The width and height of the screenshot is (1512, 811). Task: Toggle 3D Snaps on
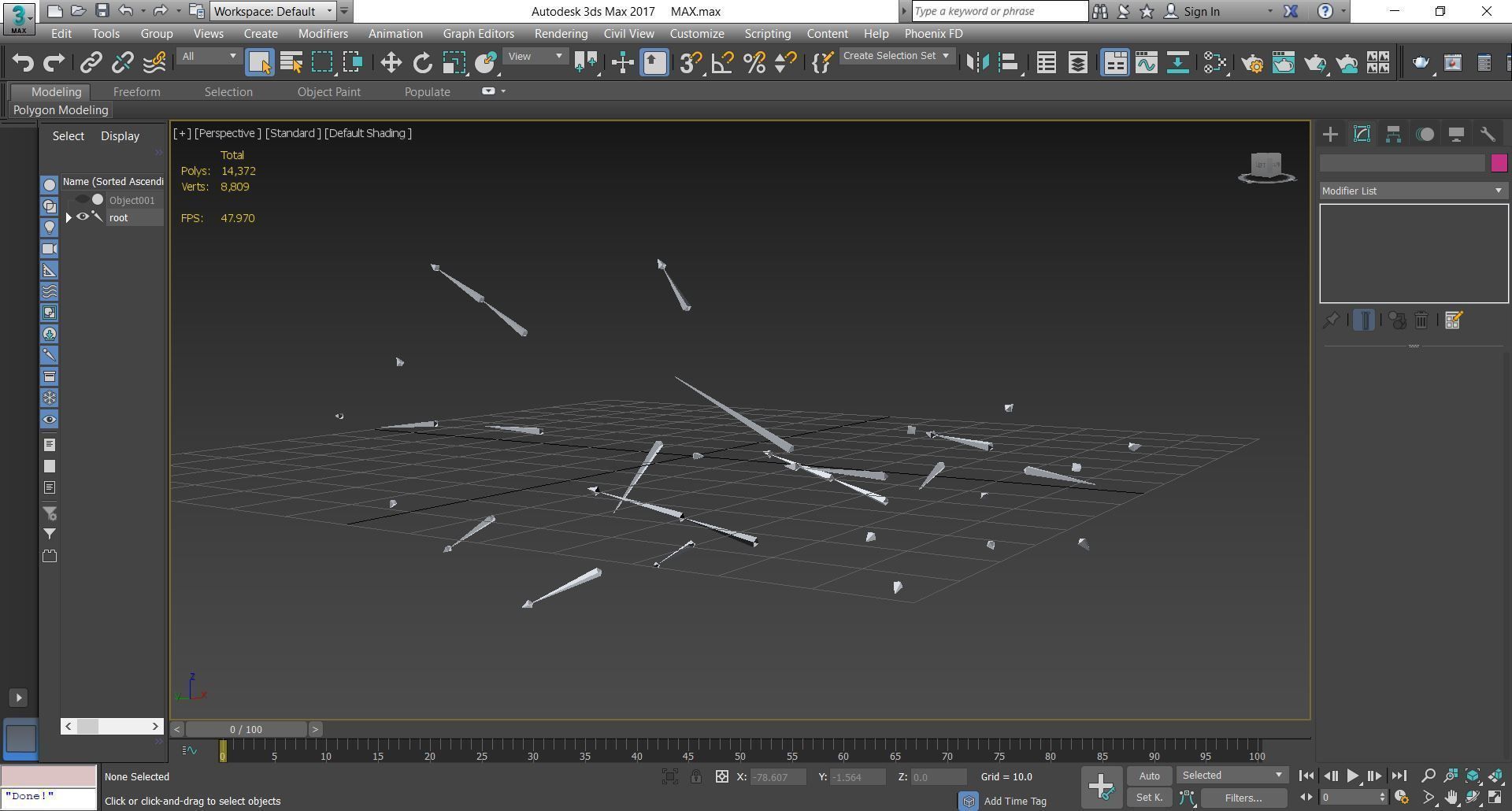pyautogui.click(x=691, y=62)
